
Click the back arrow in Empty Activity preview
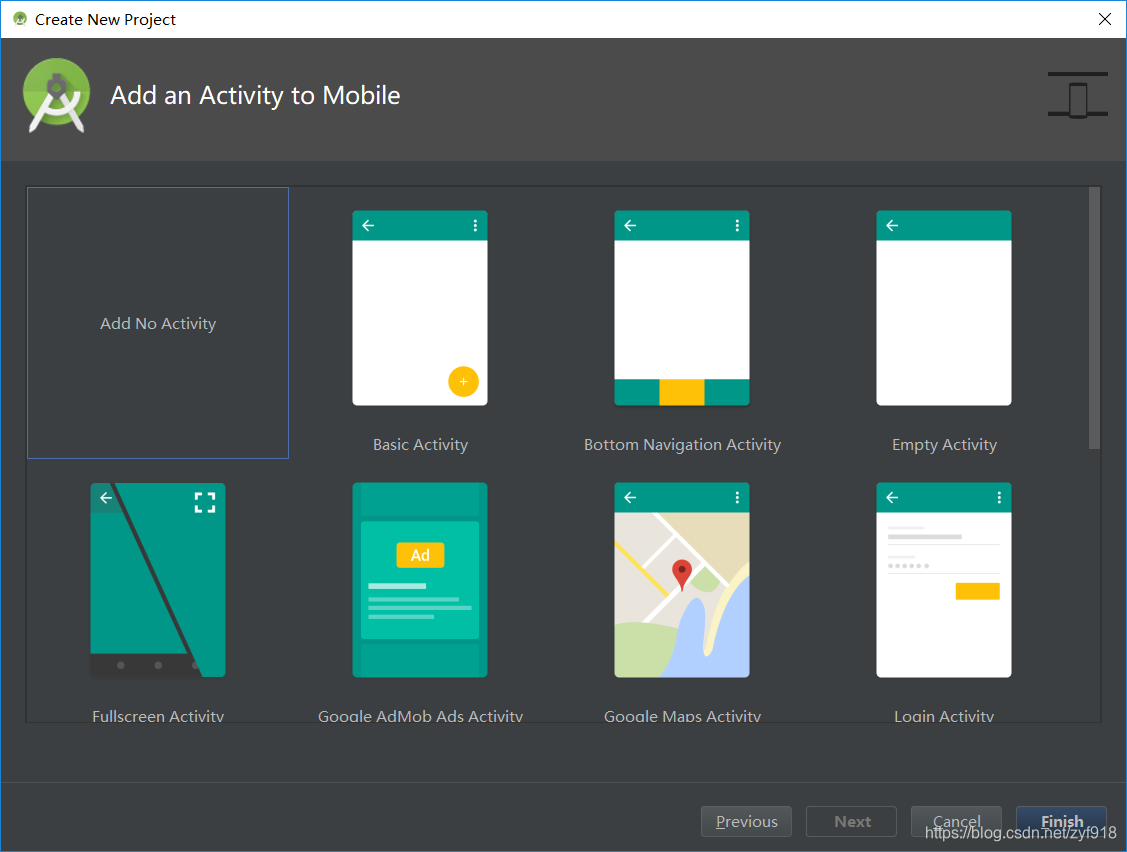892,226
